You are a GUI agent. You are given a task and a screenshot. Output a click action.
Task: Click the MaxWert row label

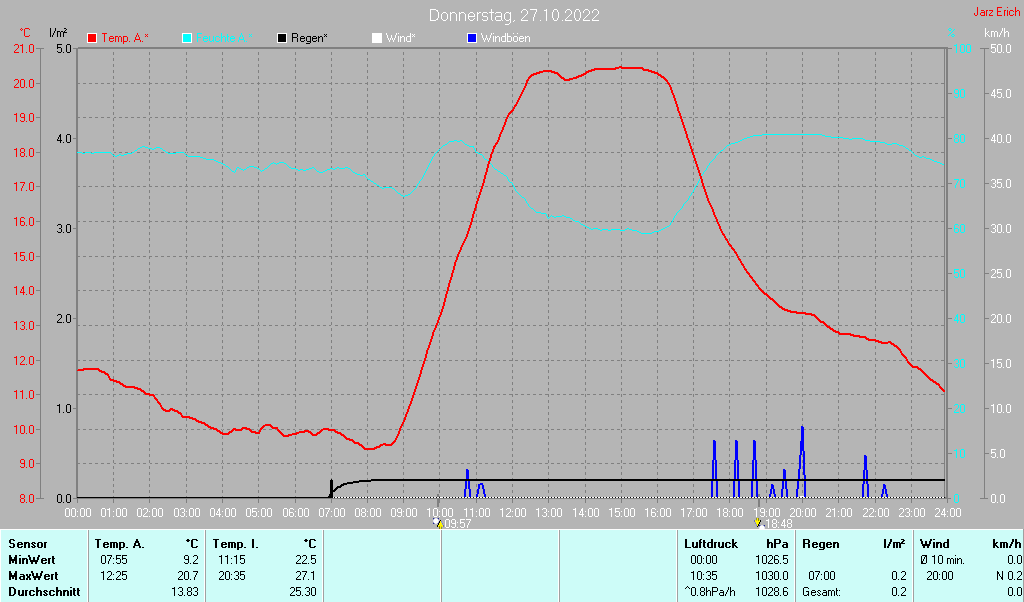tap(32, 576)
